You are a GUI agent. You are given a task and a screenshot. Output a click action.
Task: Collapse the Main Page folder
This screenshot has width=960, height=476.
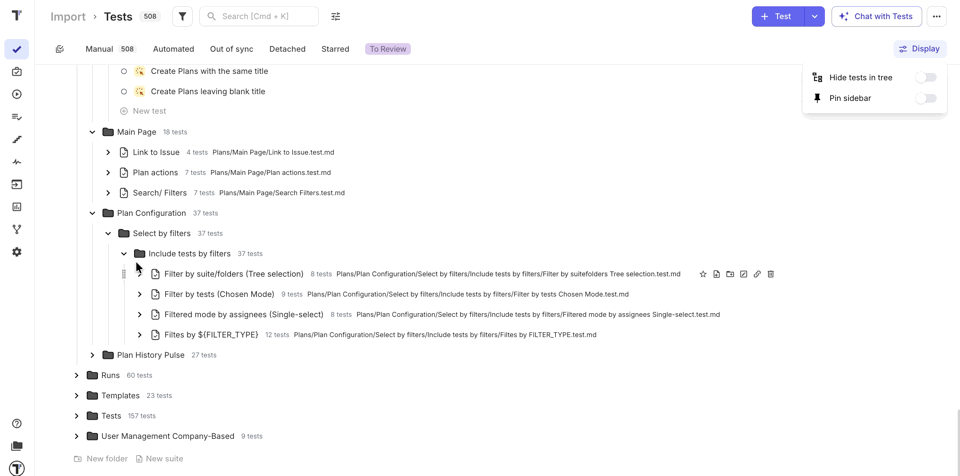tap(93, 132)
